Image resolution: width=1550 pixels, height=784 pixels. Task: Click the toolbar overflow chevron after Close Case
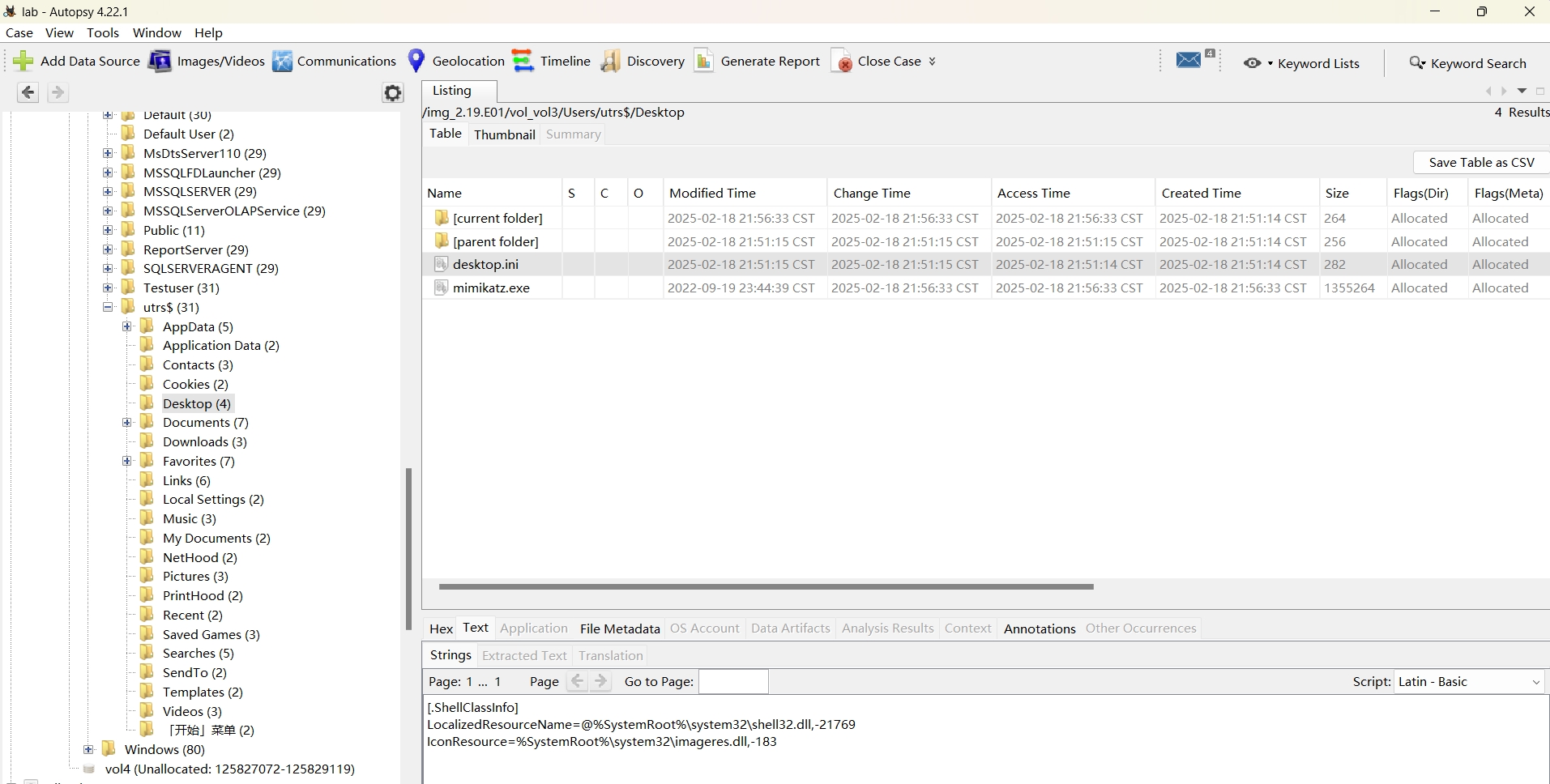pyautogui.click(x=932, y=62)
